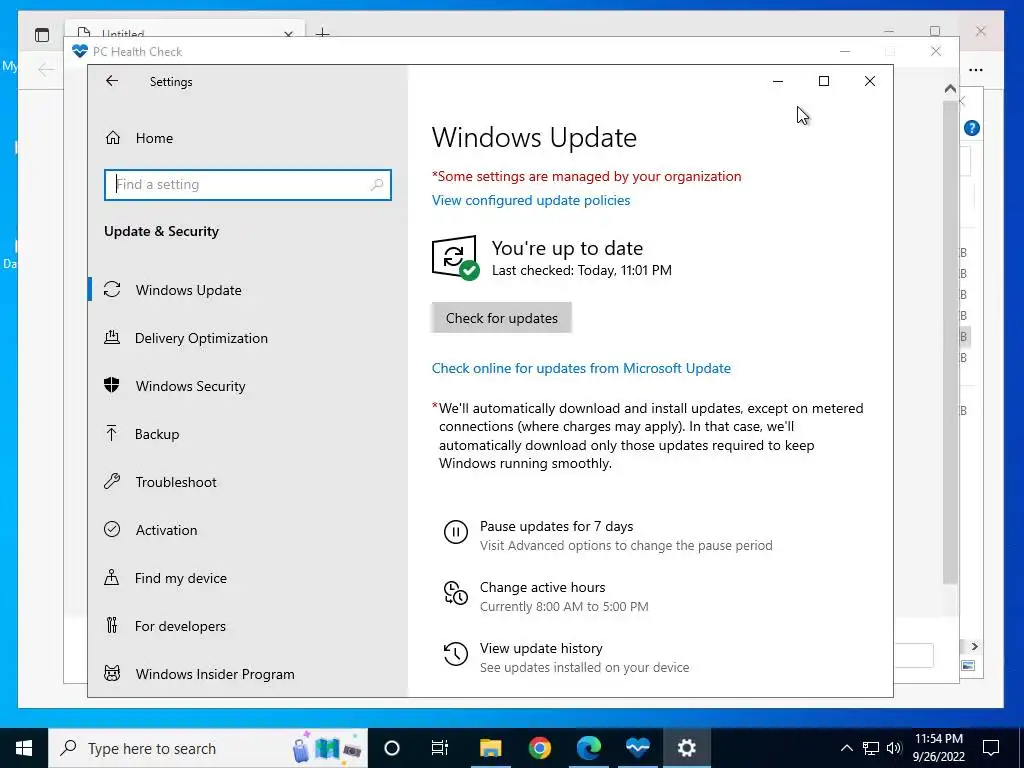Click the blue help icon in background window

coord(972,128)
